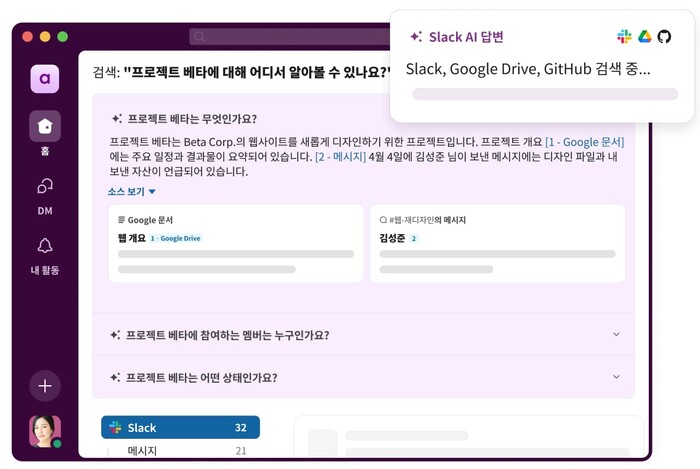
Task: Open the [2 - 메시지] citation link
Action: click(x=340, y=157)
